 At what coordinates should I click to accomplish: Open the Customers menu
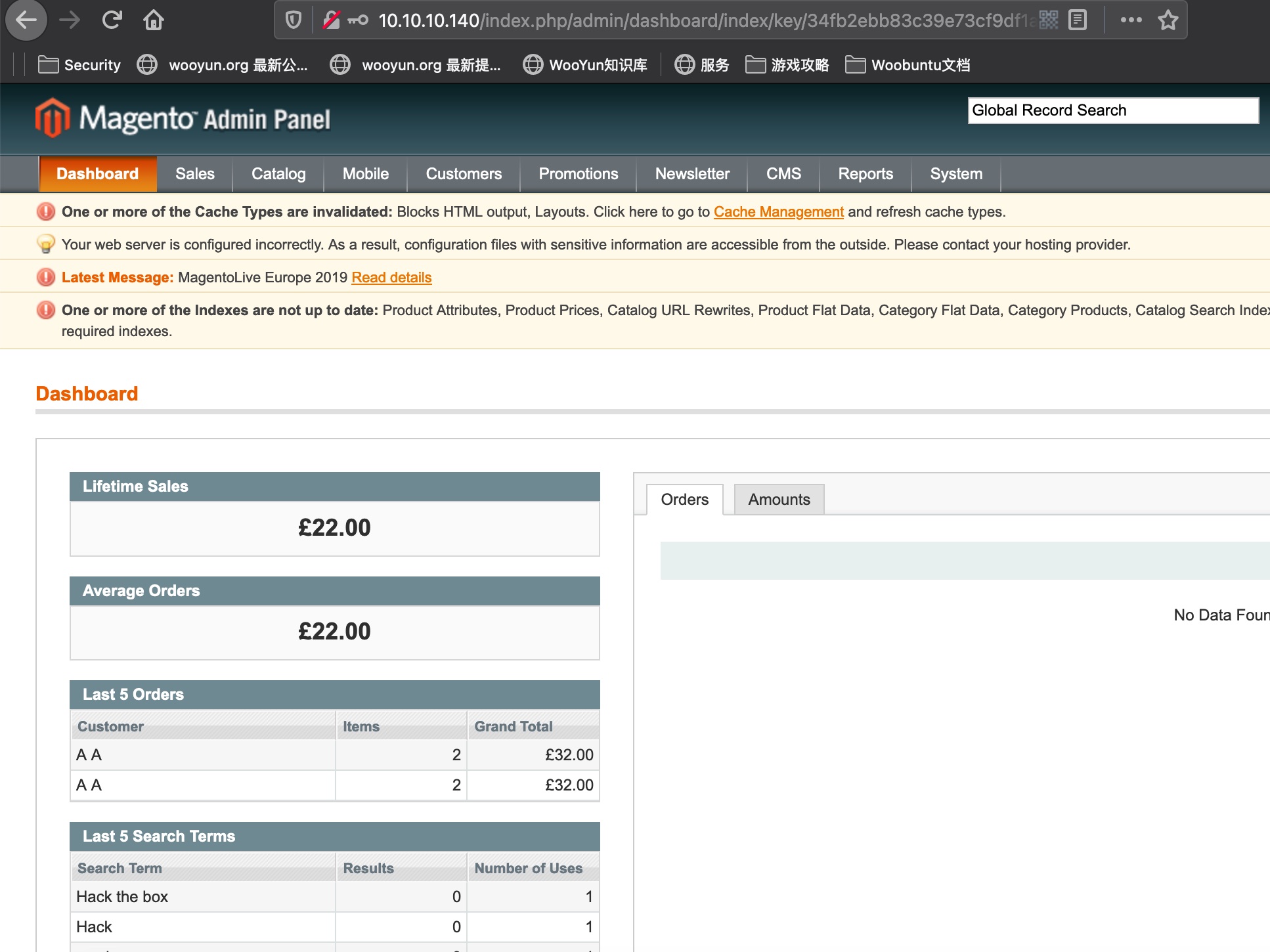click(464, 174)
